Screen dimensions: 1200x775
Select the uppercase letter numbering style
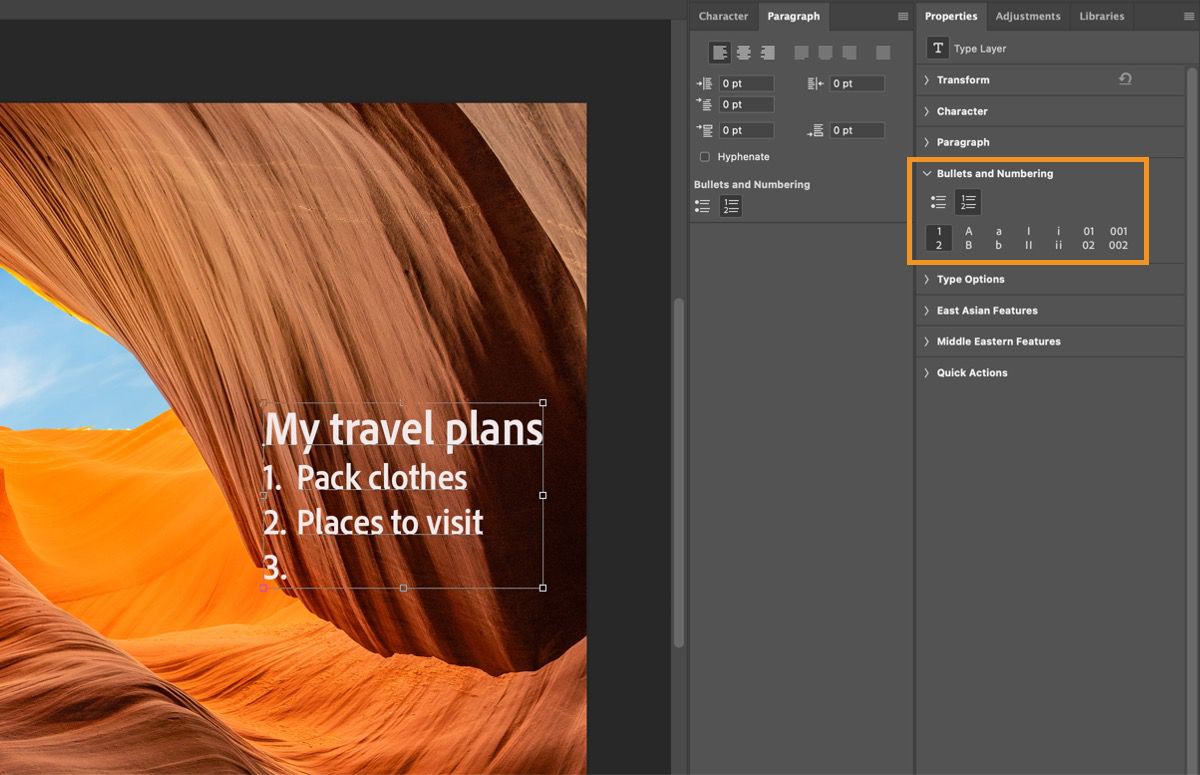pyautogui.click(x=968, y=237)
